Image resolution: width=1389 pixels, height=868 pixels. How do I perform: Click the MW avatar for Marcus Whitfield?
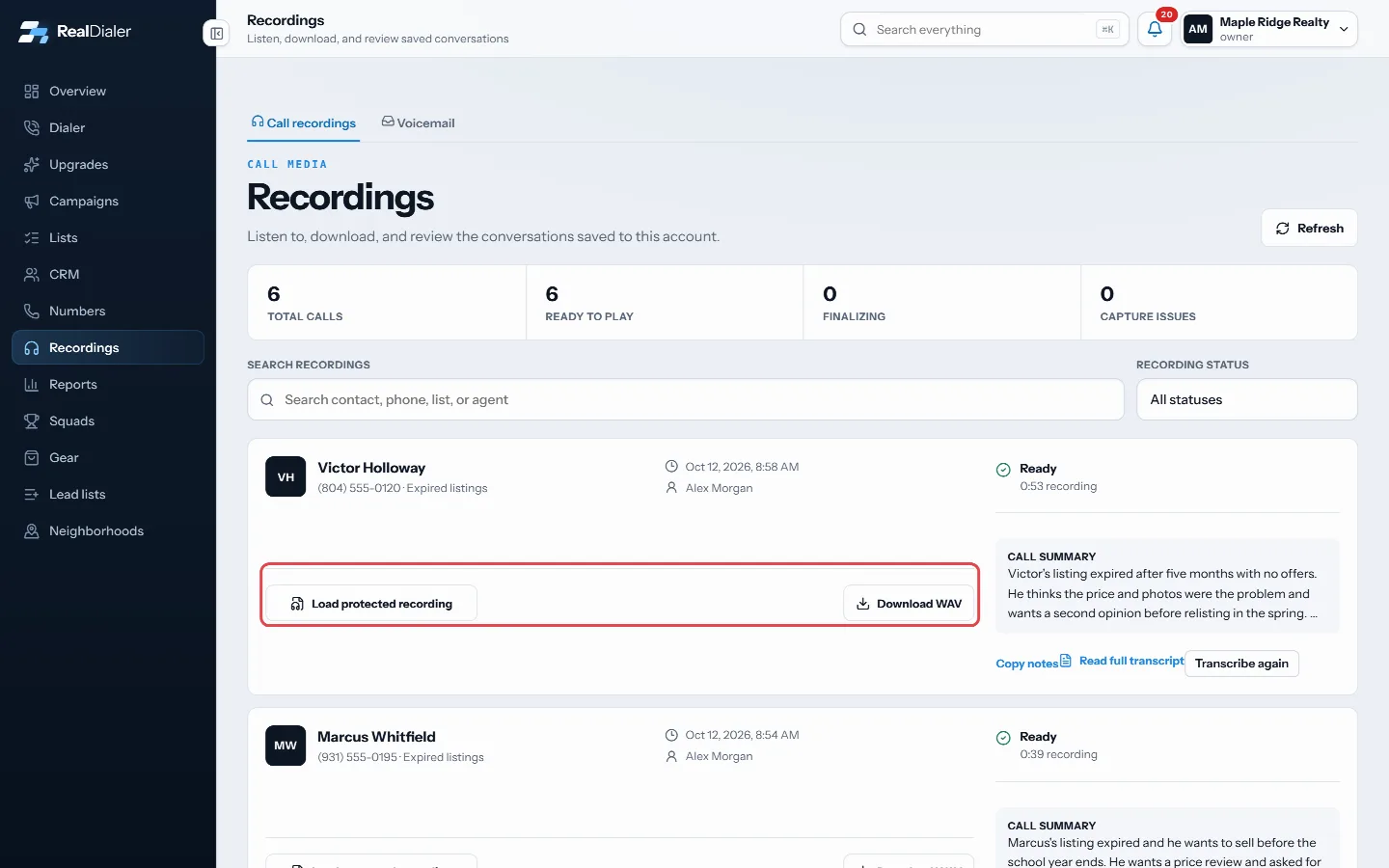pos(286,746)
